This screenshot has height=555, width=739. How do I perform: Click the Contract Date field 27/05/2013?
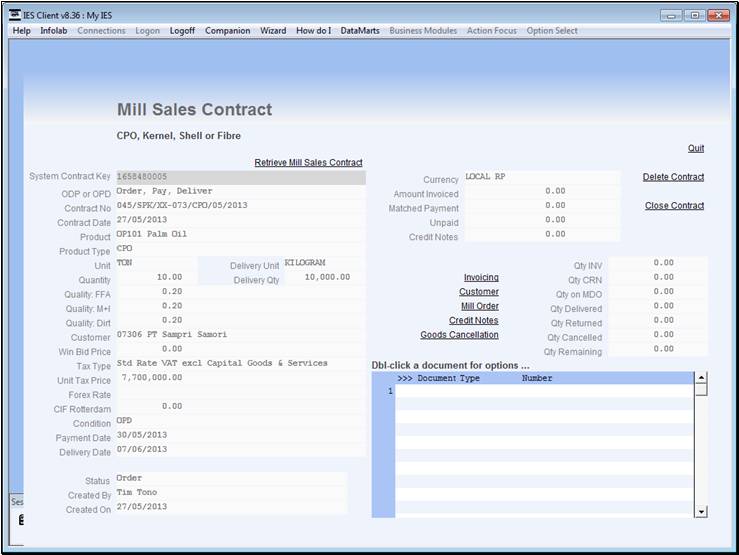[240, 220]
